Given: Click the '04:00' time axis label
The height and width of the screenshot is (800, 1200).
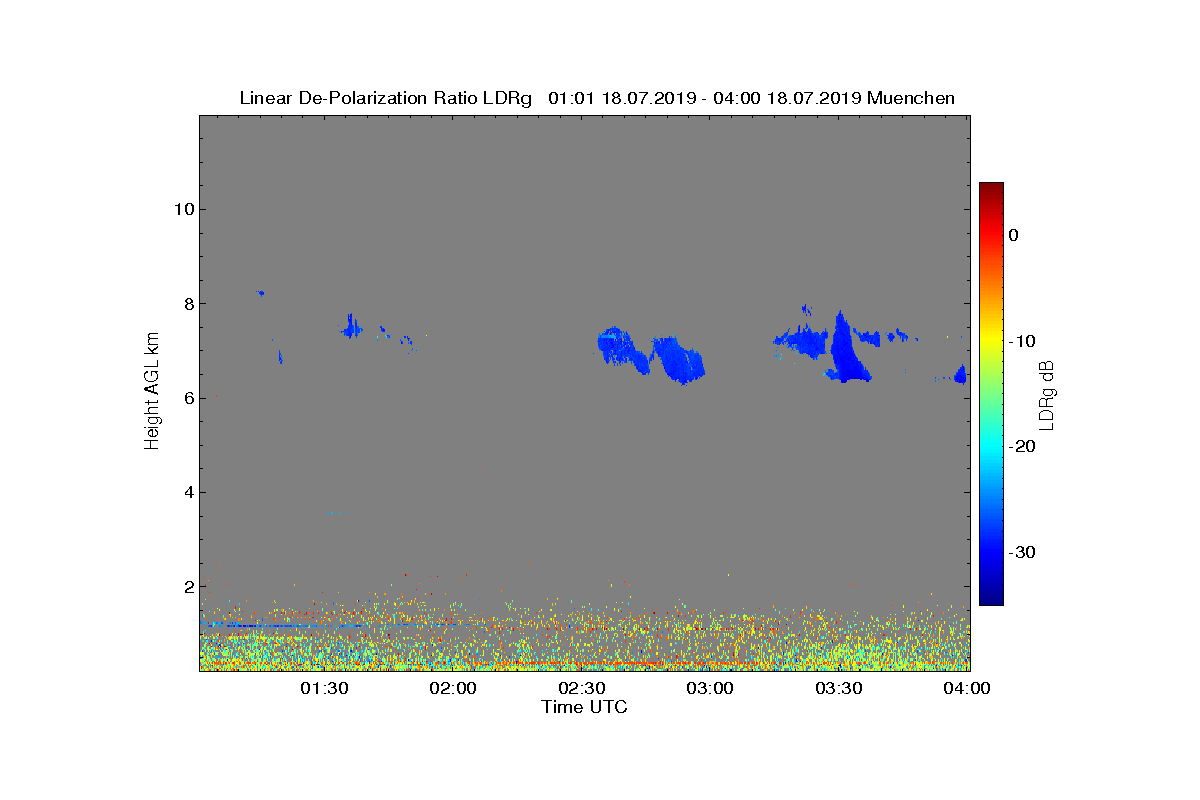Looking at the screenshot, I should (968, 688).
